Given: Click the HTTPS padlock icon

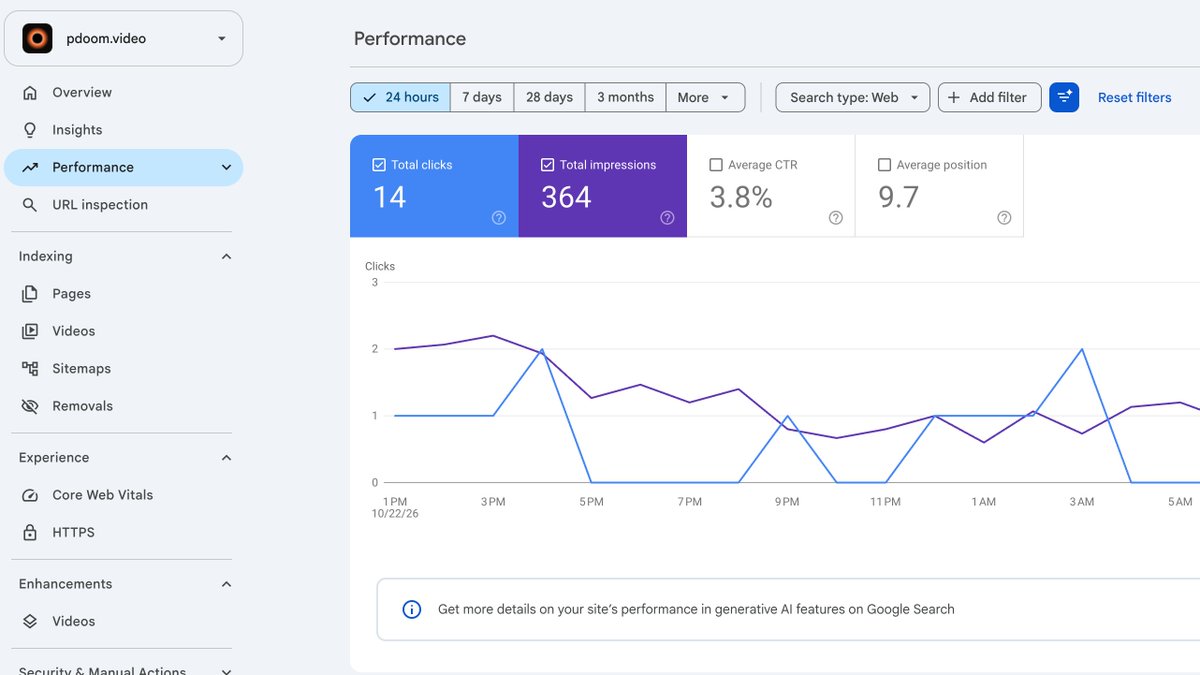Looking at the screenshot, I should point(30,533).
